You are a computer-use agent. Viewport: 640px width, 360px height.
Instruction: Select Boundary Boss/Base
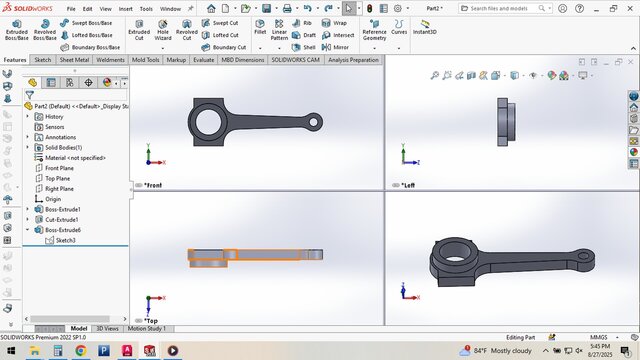point(90,47)
